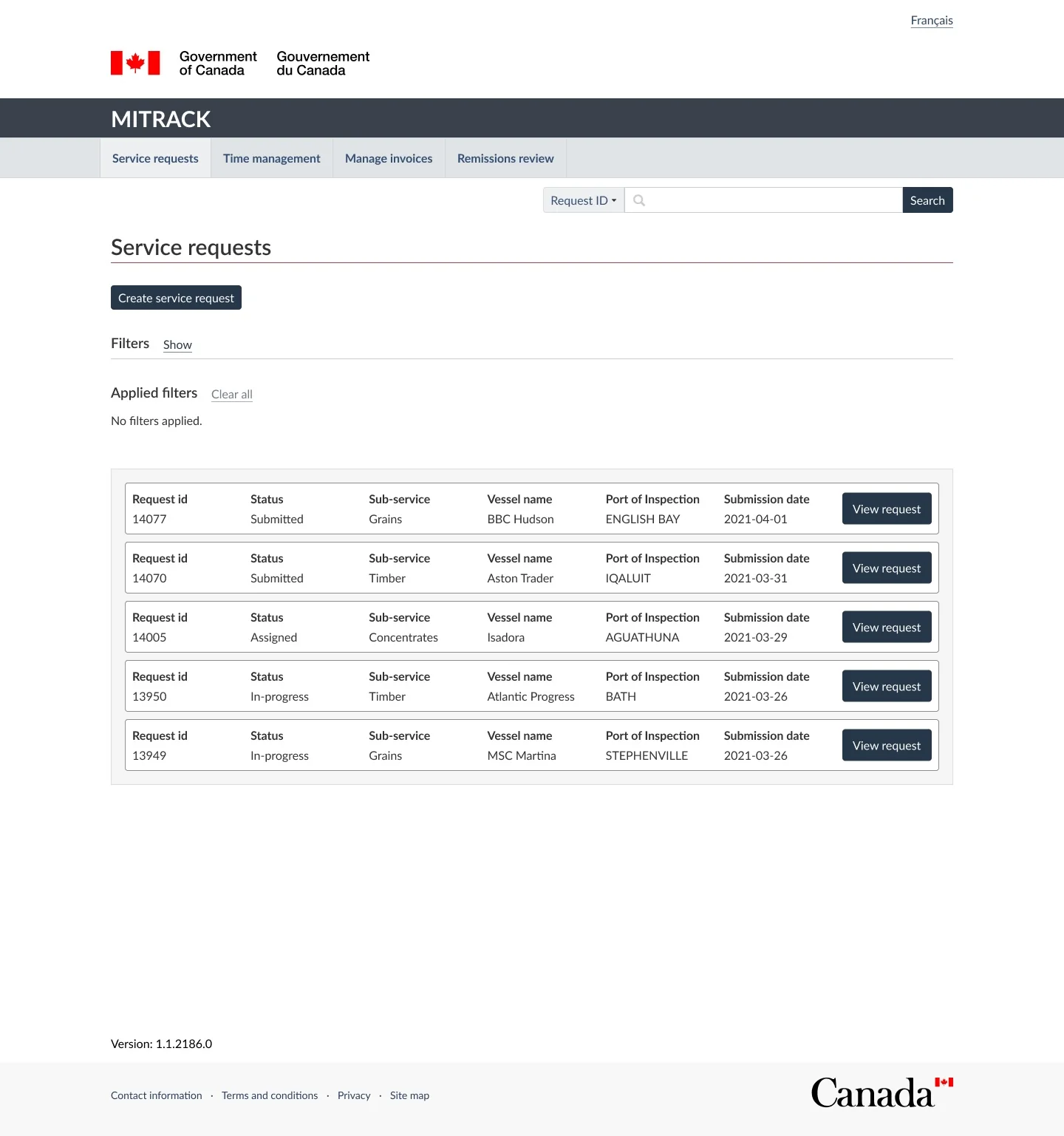Click the port name BATH
This screenshot has height=1136, width=1064.
click(621, 696)
